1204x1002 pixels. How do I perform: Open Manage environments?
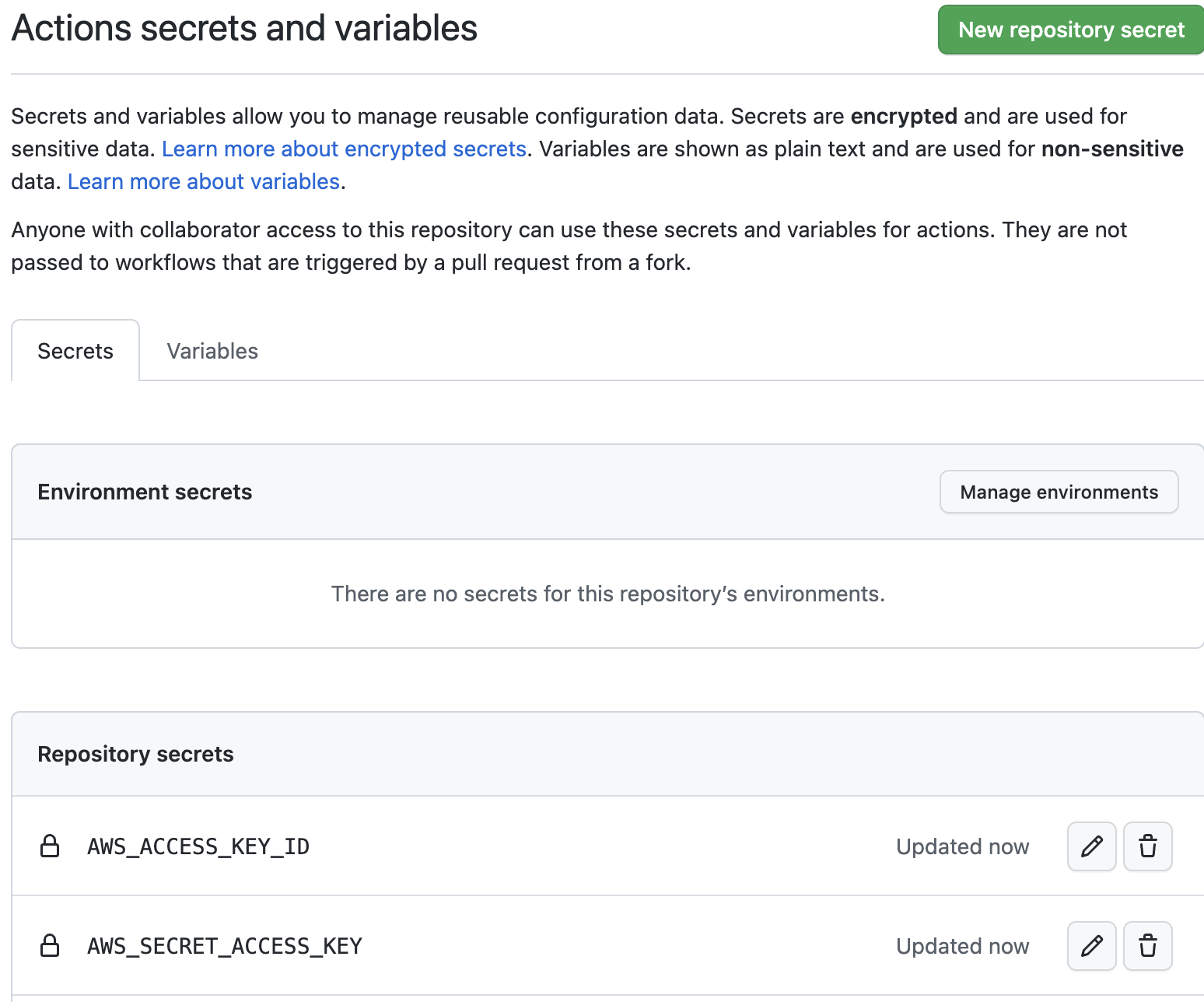(1059, 492)
